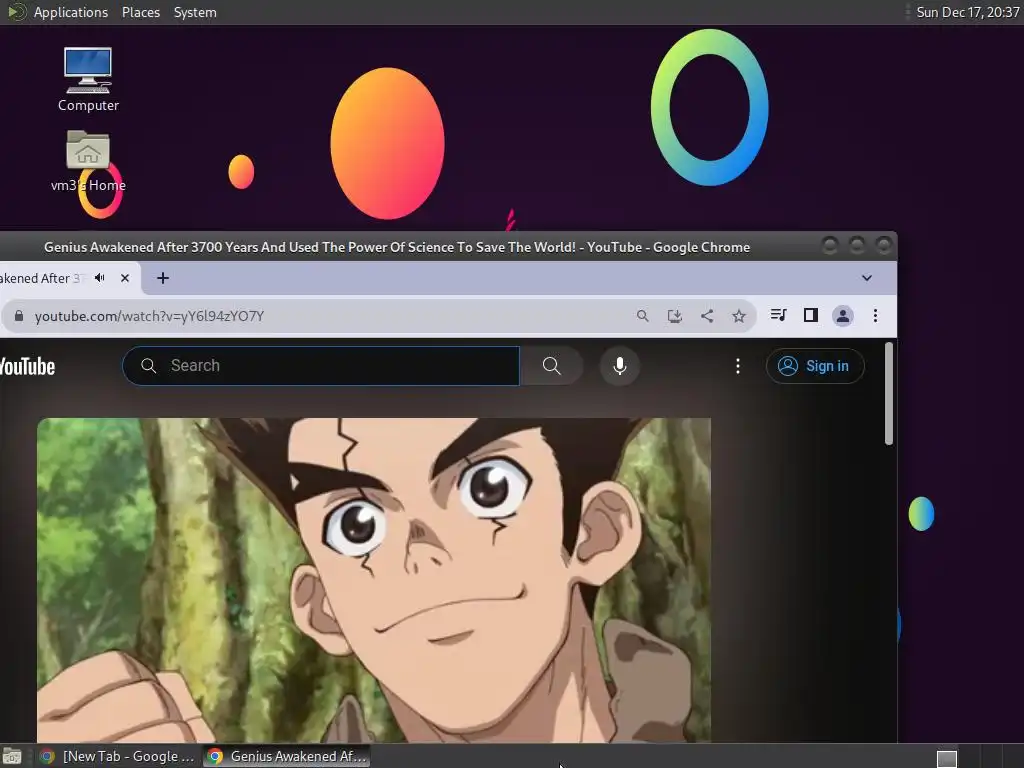
Task: Open the Places menu
Action: [140, 12]
